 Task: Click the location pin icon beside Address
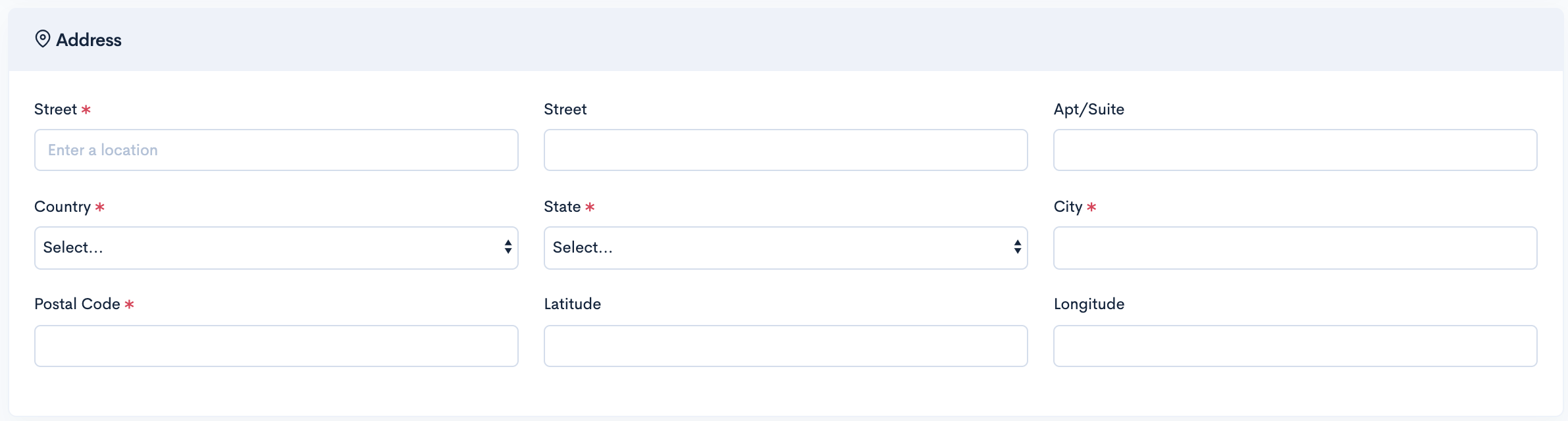click(43, 39)
